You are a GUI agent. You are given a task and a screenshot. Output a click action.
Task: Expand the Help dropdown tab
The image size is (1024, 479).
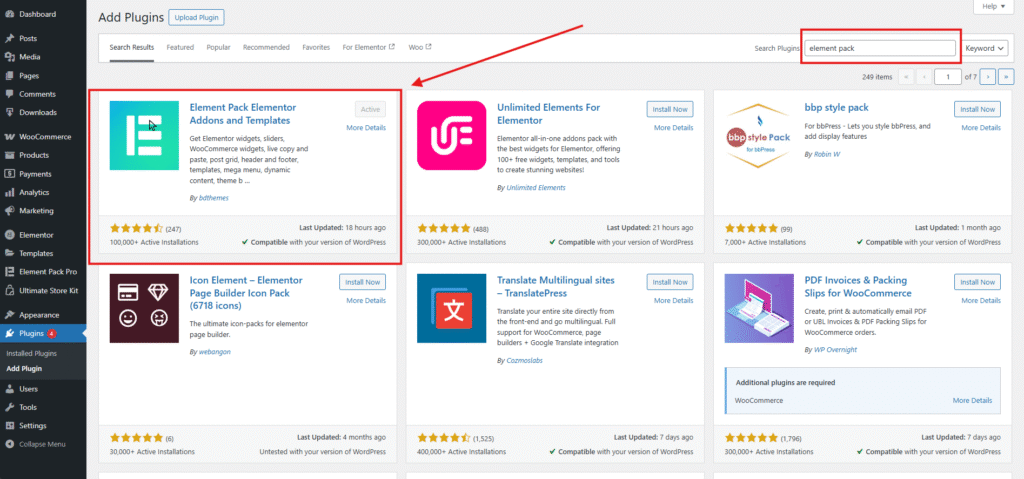click(x=994, y=7)
